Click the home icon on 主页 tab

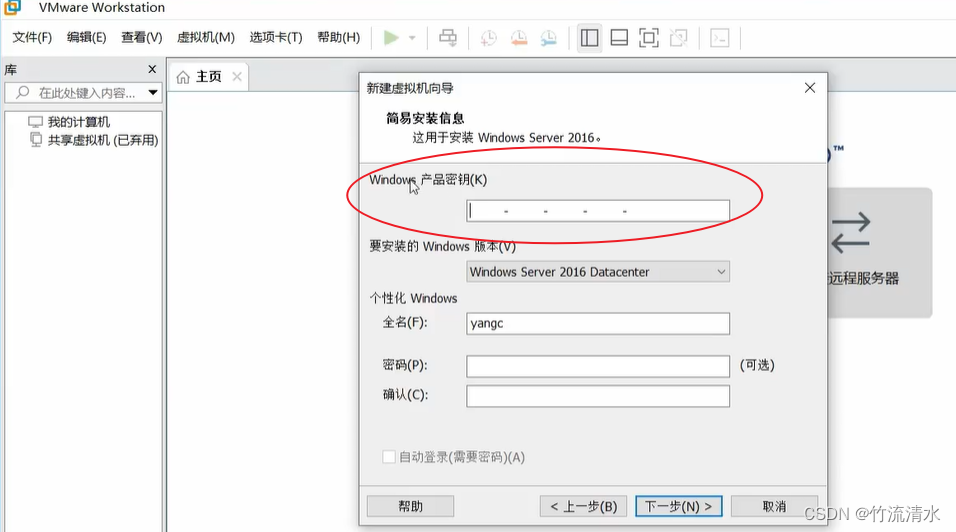click(183, 77)
